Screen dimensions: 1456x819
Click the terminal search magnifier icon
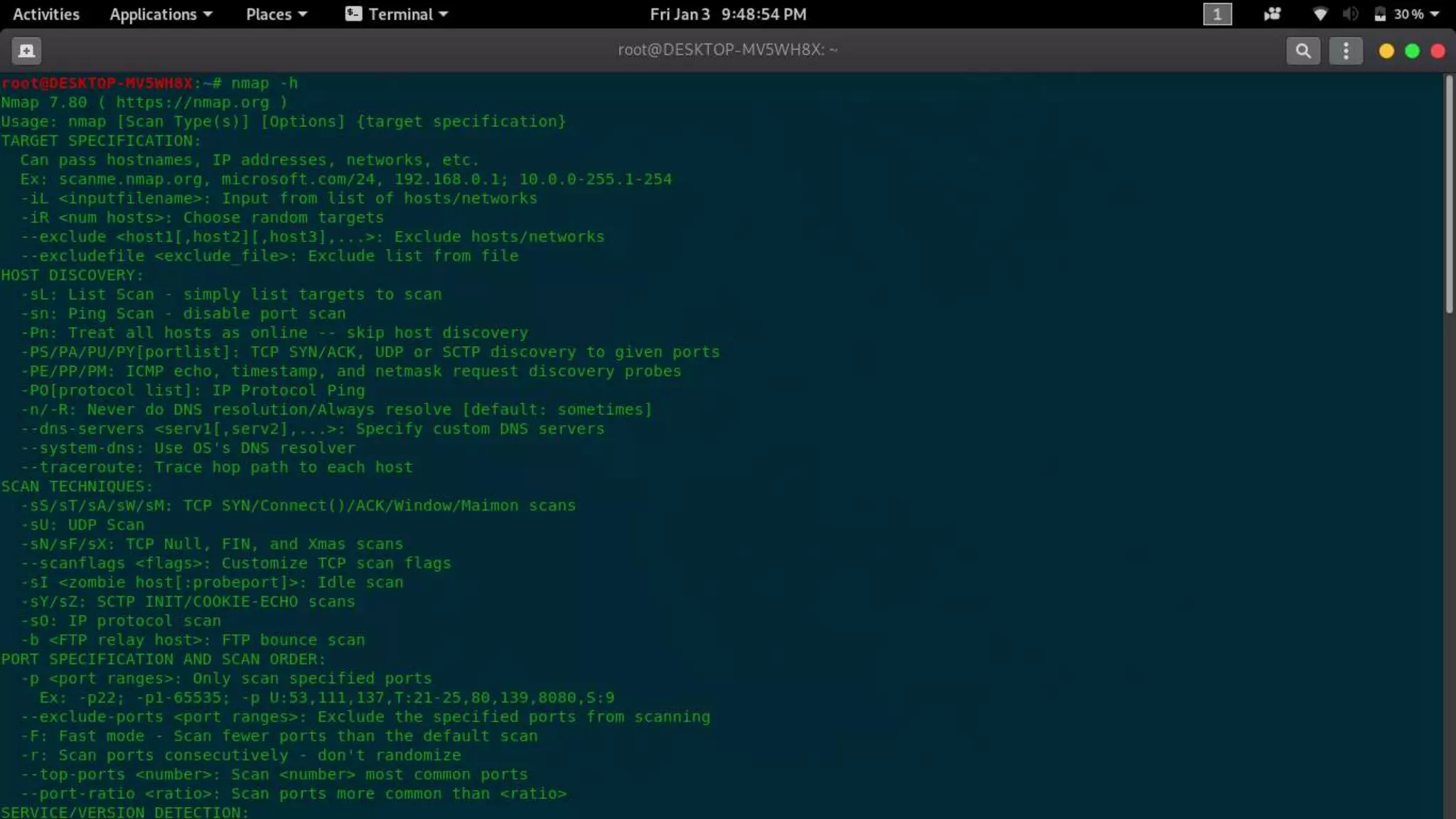coord(1302,50)
